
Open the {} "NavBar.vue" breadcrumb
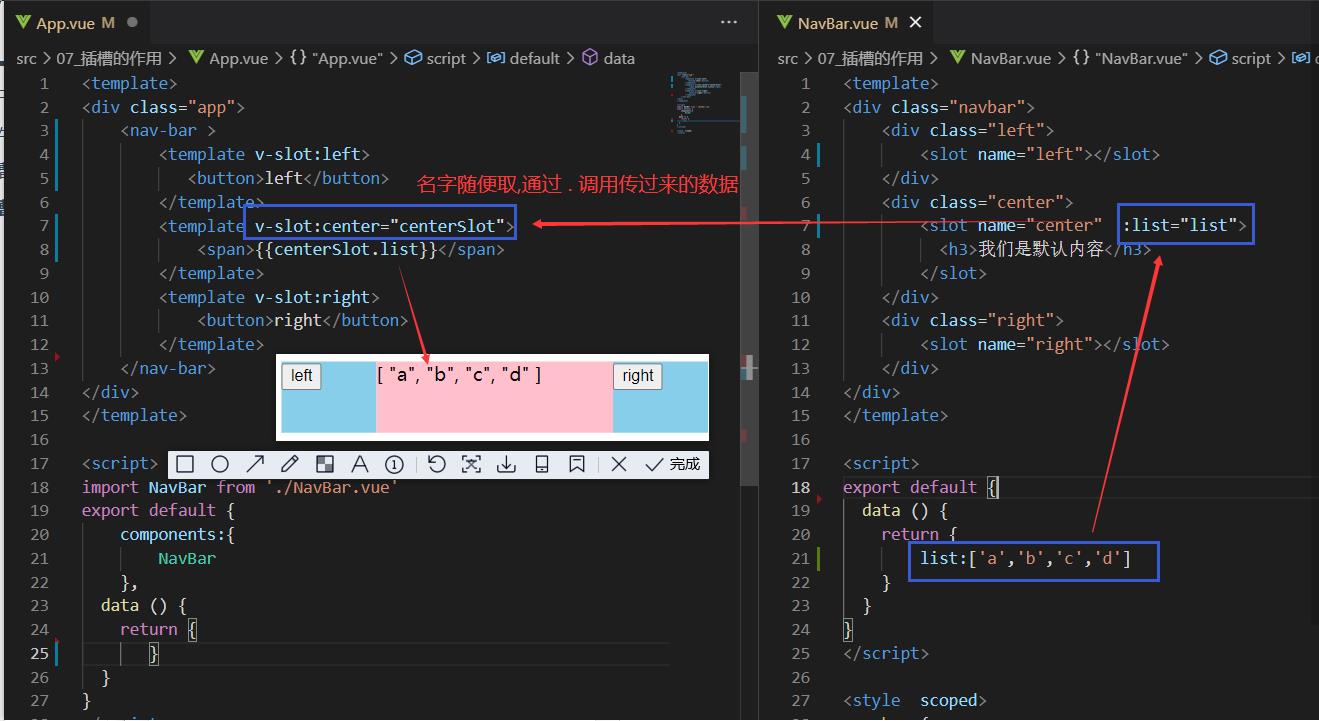1130,59
